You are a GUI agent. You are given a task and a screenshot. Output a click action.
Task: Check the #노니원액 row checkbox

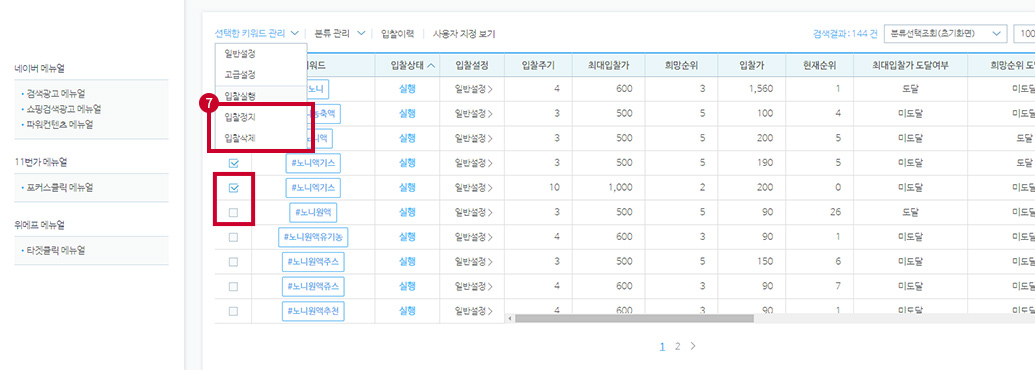pyautogui.click(x=233, y=212)
